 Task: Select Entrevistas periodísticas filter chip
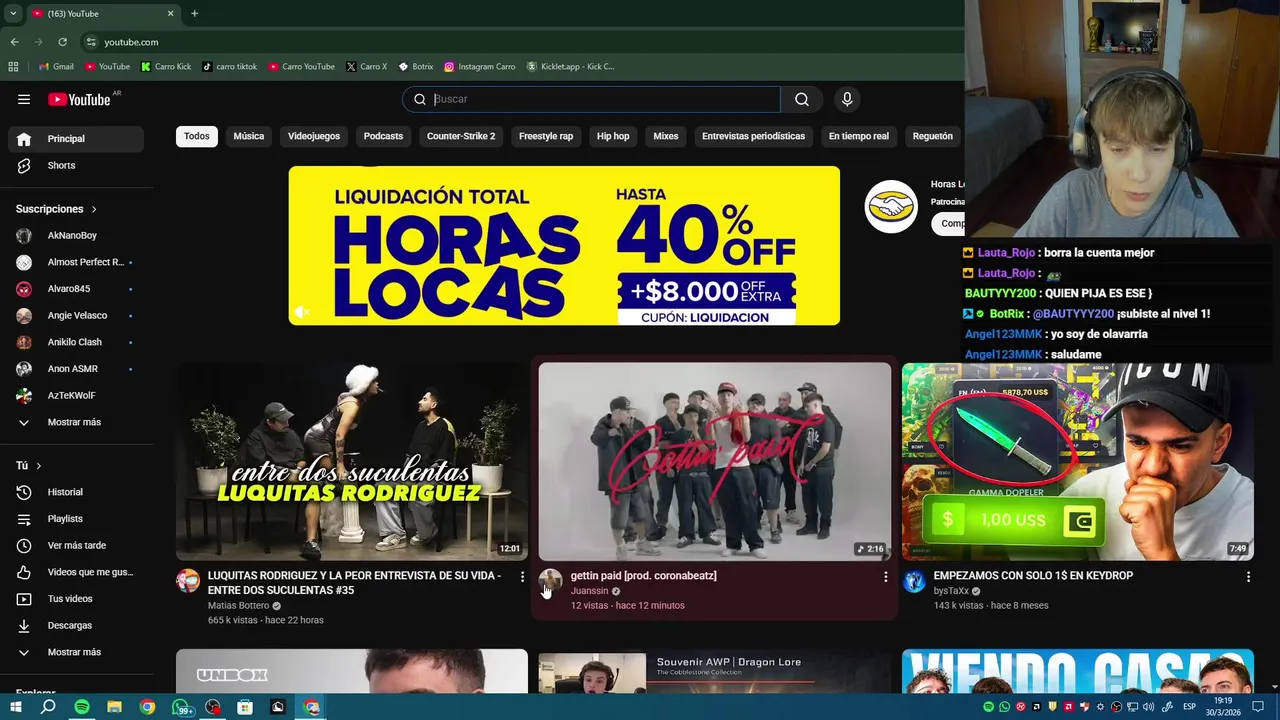(753, 136)
